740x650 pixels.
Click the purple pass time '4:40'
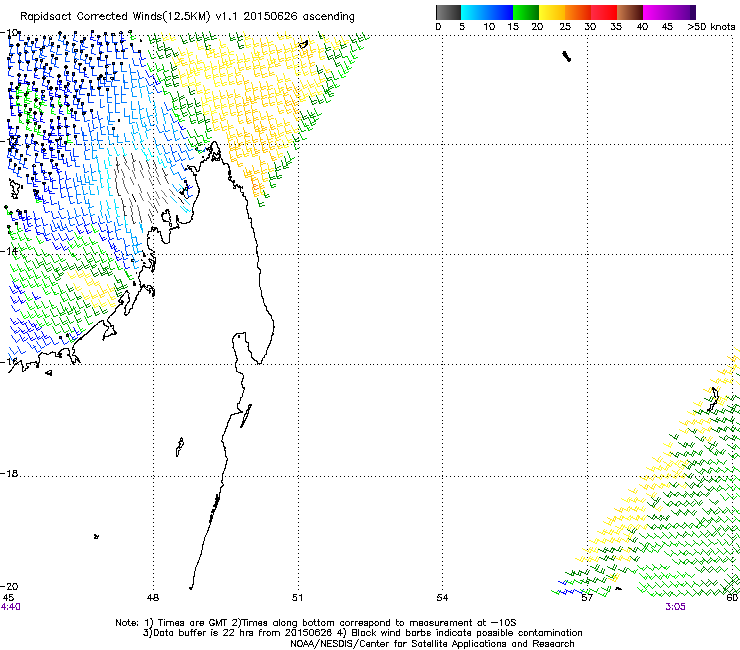click(11, 607)
